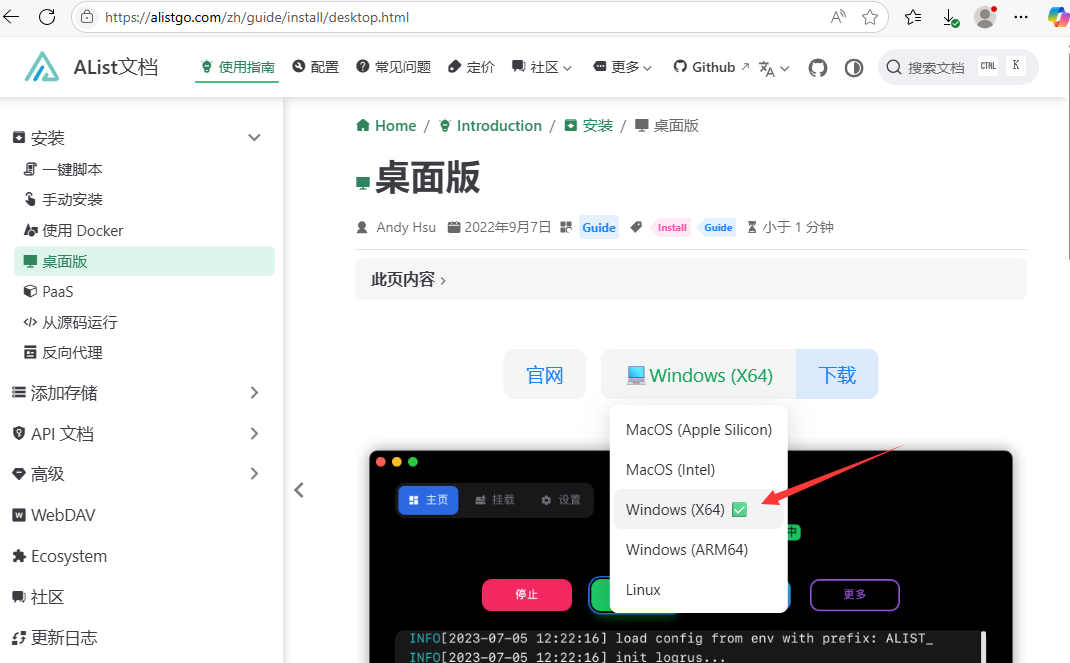Follow the Github external link in navbar

click(711, 67)
